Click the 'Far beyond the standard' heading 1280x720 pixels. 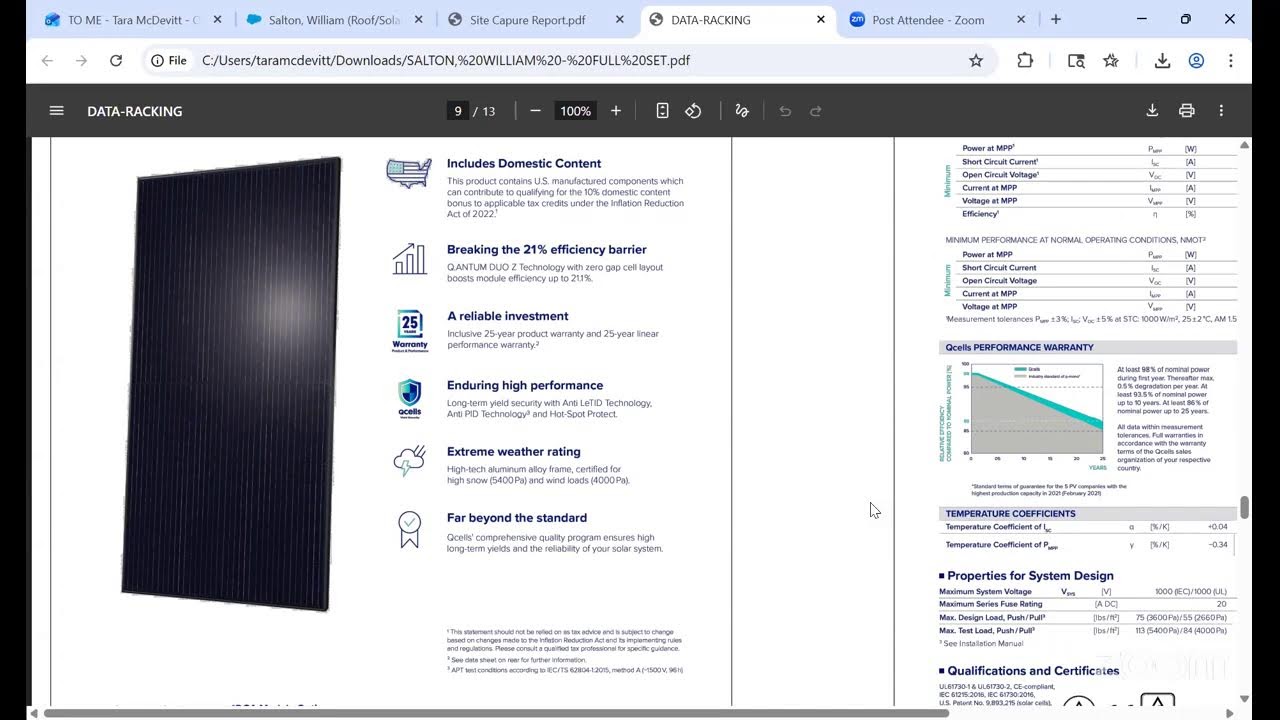517,518
